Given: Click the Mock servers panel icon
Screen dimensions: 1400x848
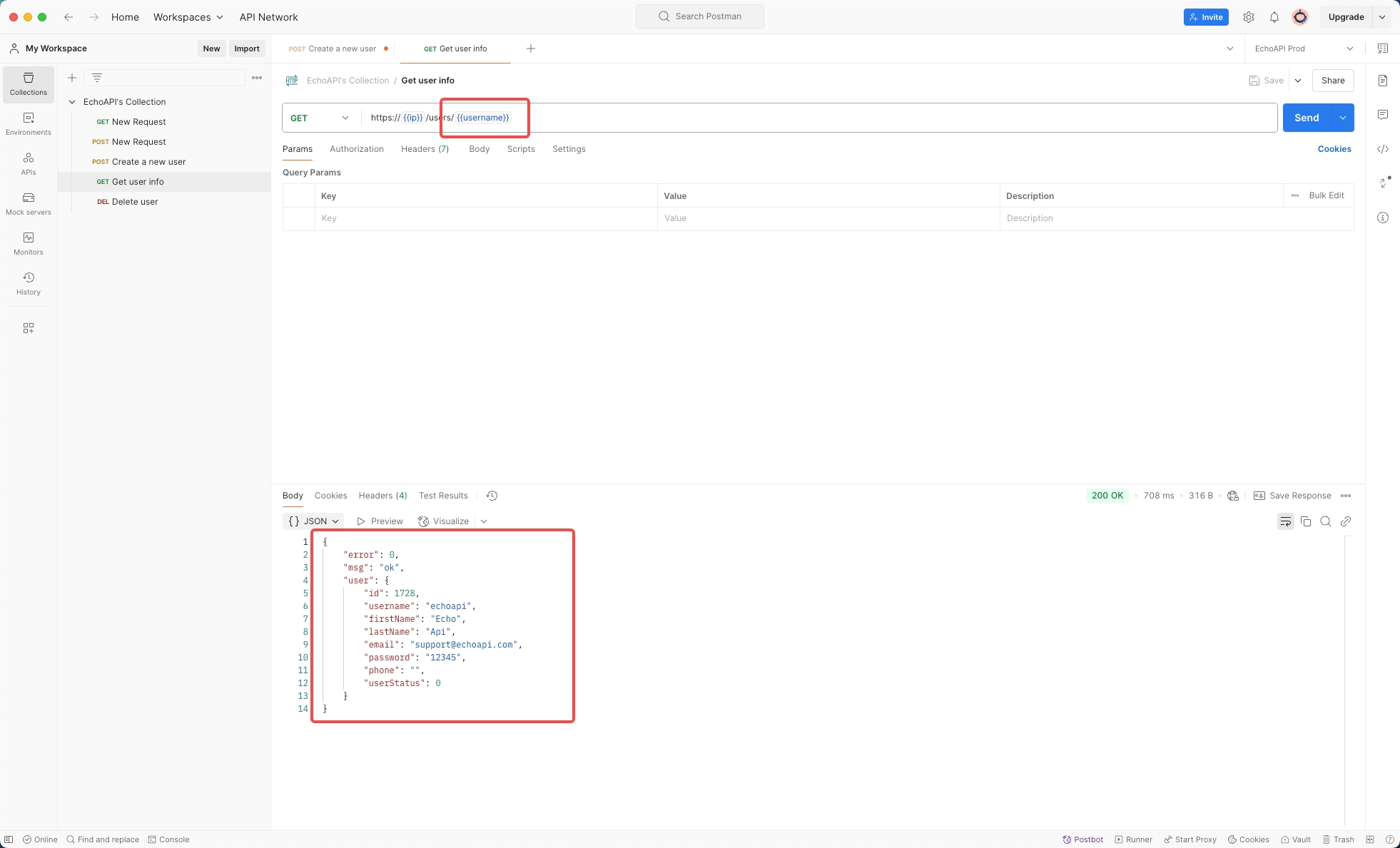Looking at the screenshot, I should coord(28,197).
